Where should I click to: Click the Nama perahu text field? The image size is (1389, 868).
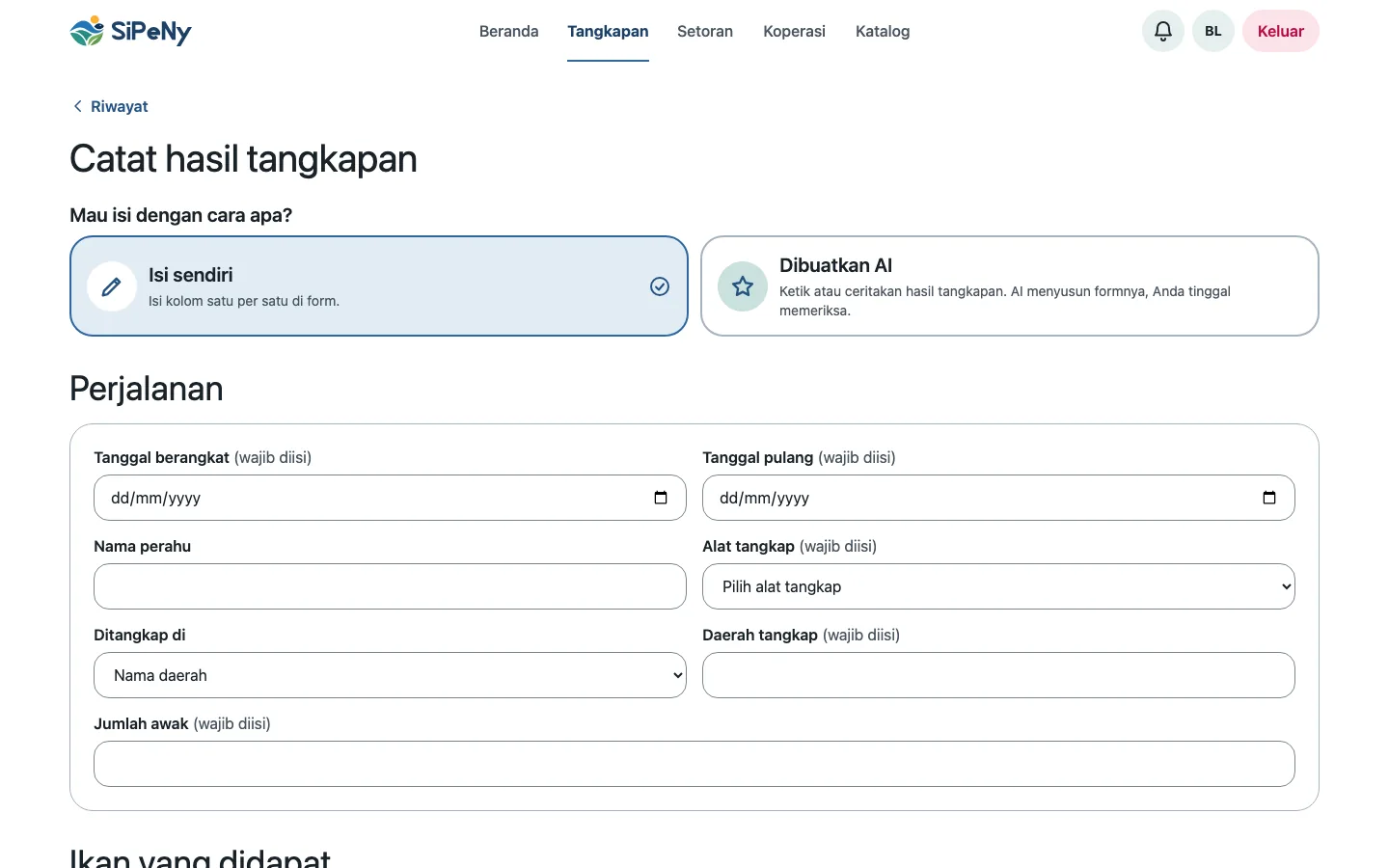(x=390, y=586)
